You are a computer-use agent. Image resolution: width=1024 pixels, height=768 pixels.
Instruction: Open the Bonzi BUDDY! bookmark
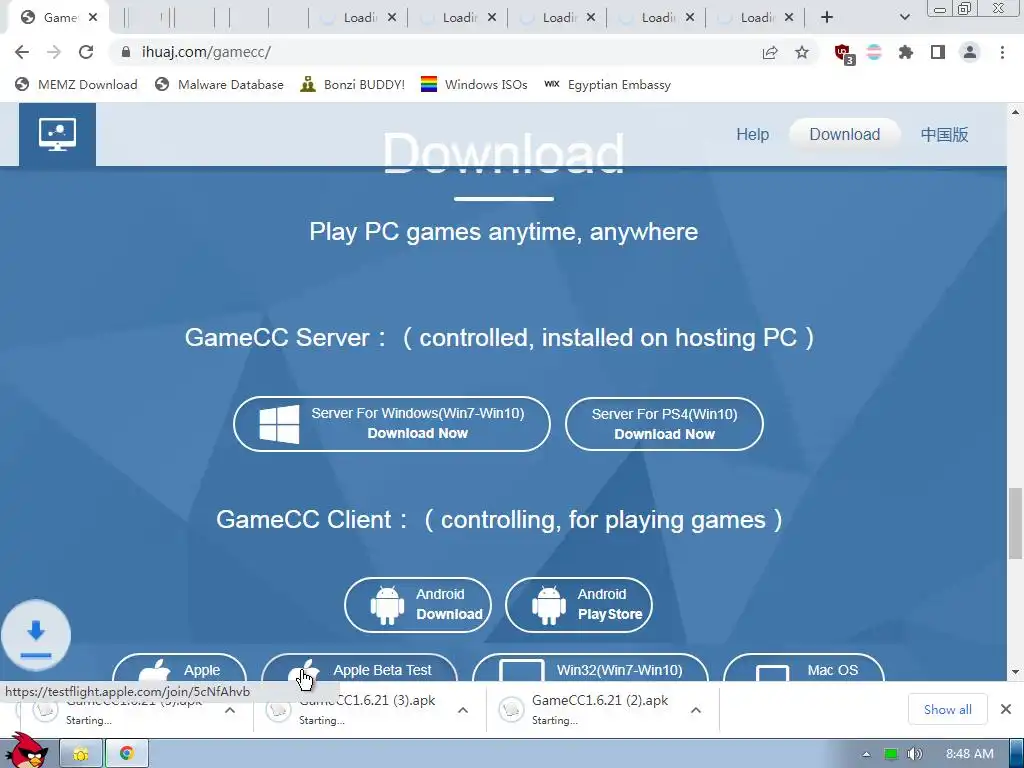(353, 84)
